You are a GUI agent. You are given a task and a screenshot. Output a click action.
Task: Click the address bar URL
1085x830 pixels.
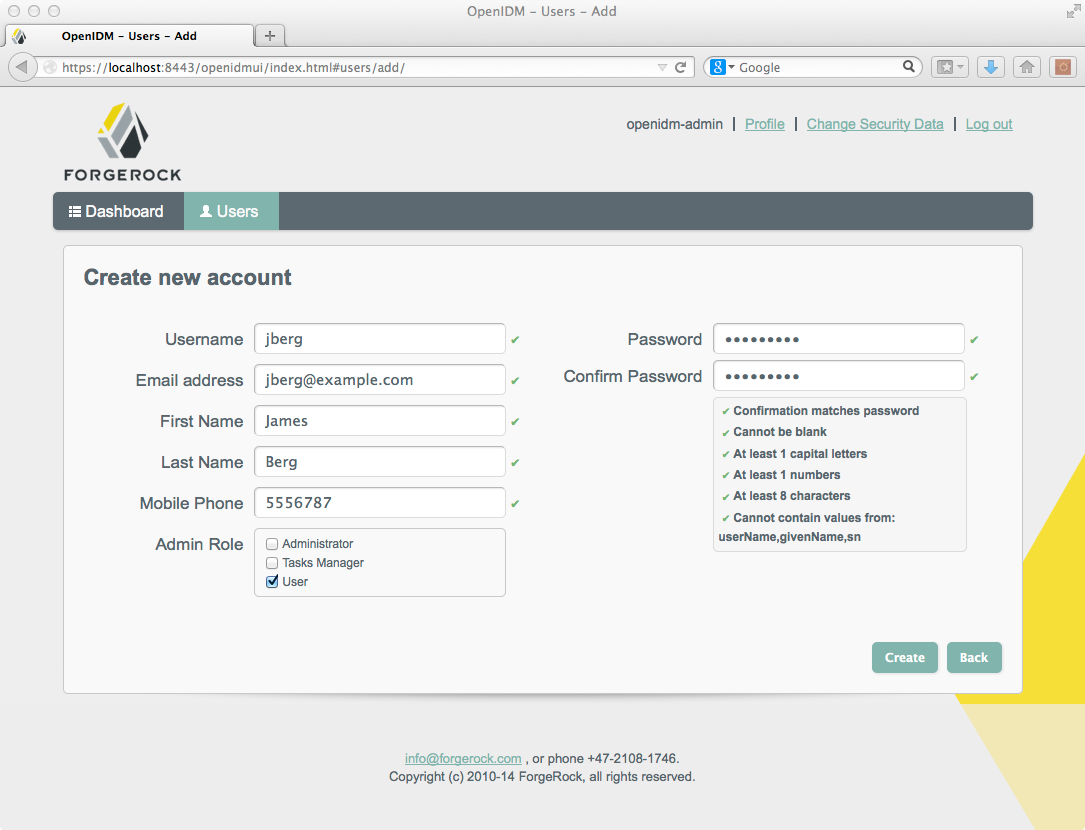(233, 67)
